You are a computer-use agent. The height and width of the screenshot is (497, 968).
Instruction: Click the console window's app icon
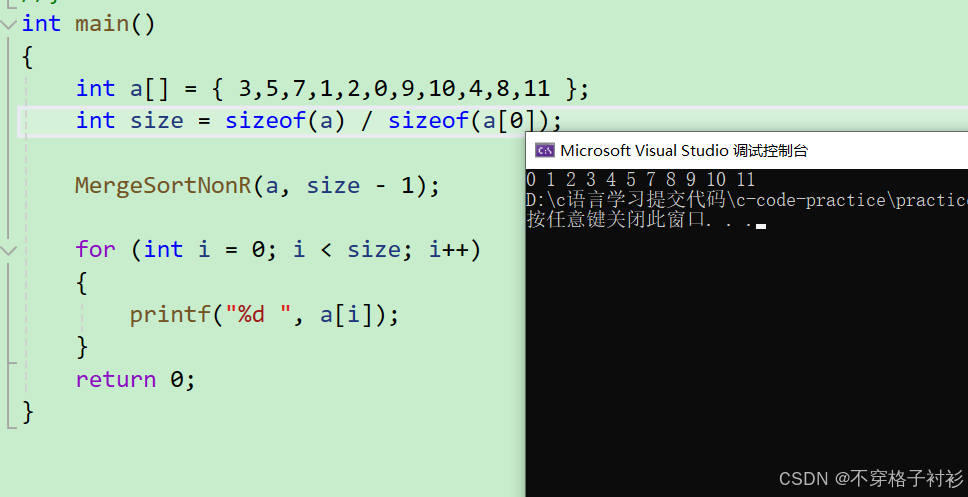click(544, 150)
